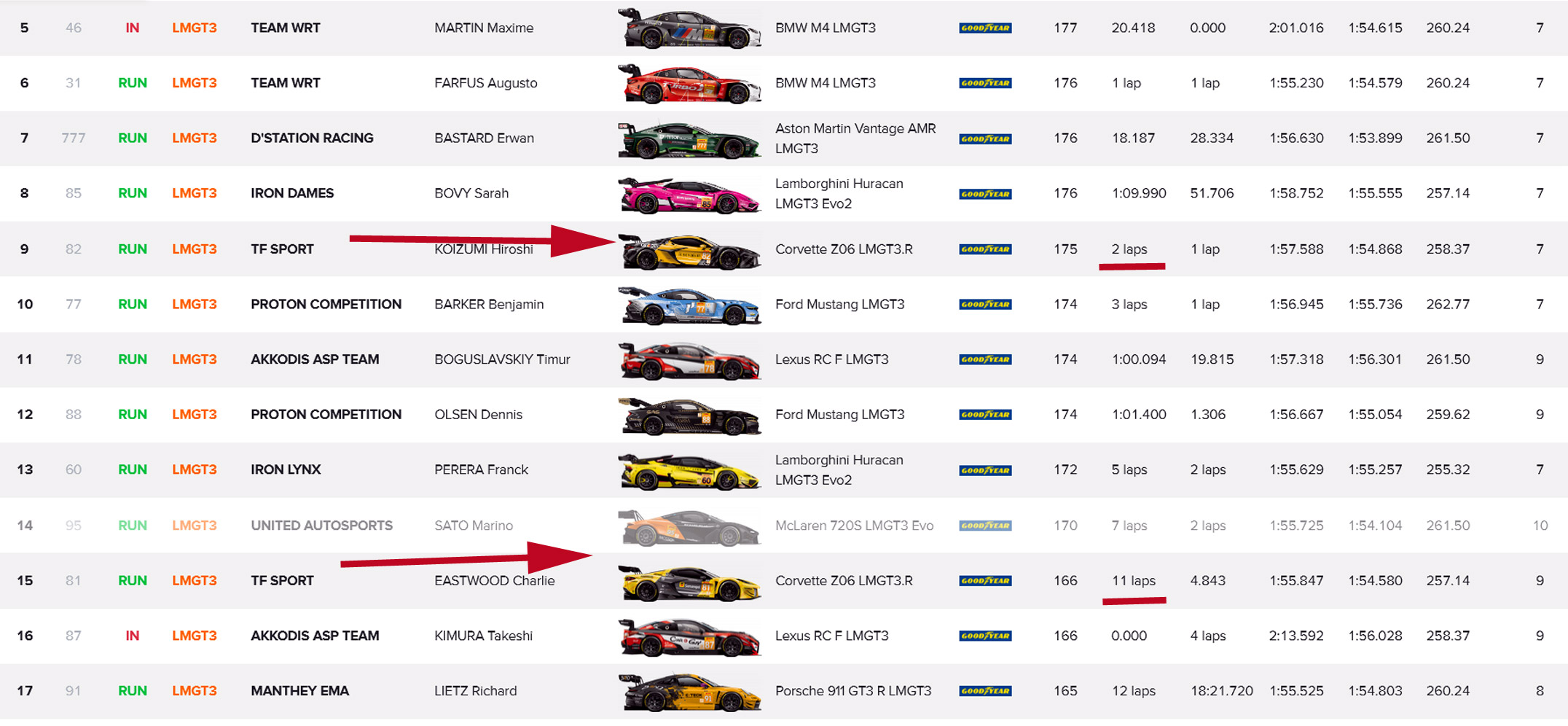Click the Goodyear logo in Iron Dames row
The image size is (1568, 726).
coord(985,194)
